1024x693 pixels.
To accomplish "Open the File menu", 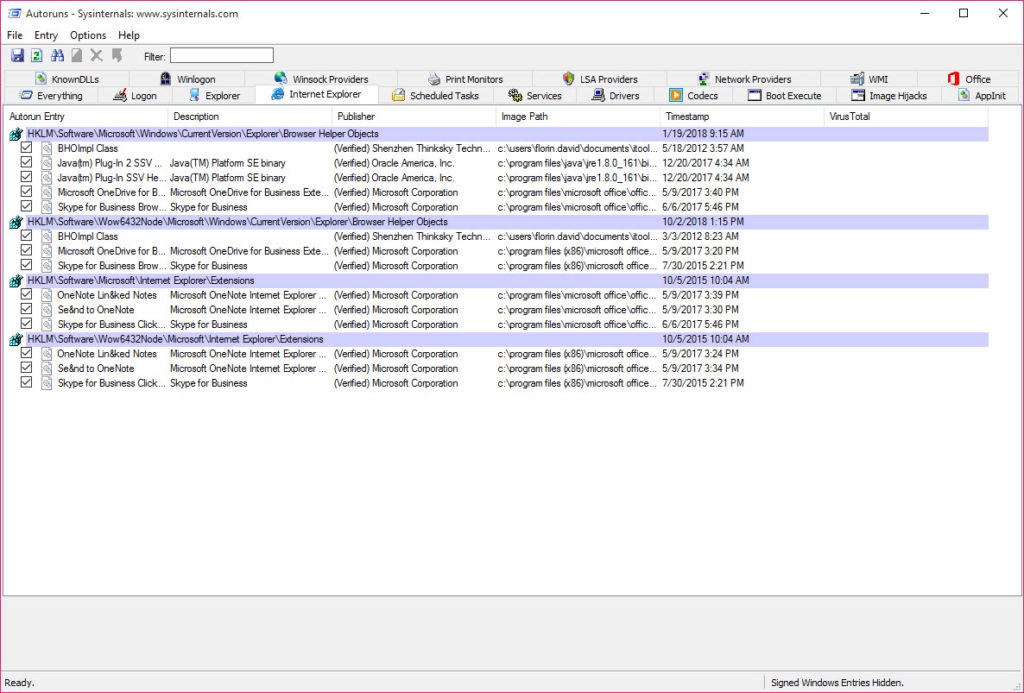I will pyautogui.click(x=15, y=35).
